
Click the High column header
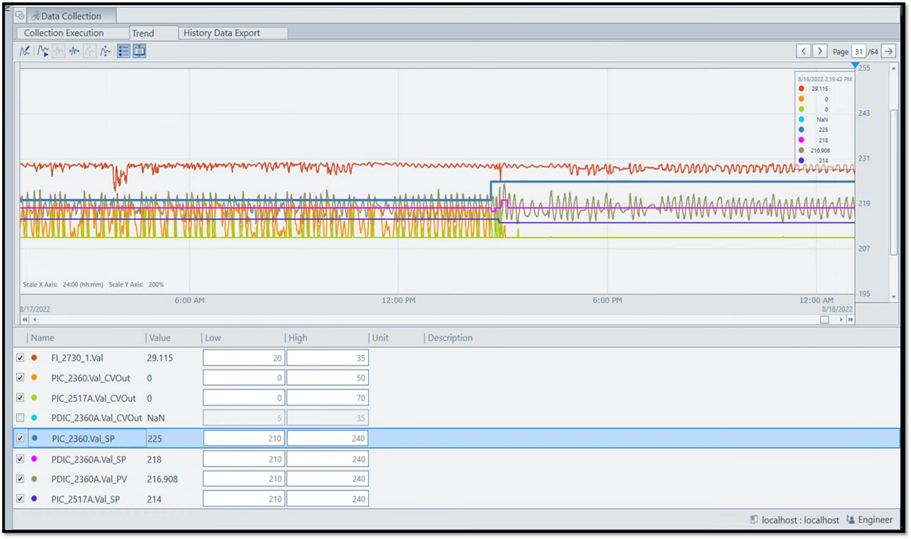[298, 337]
